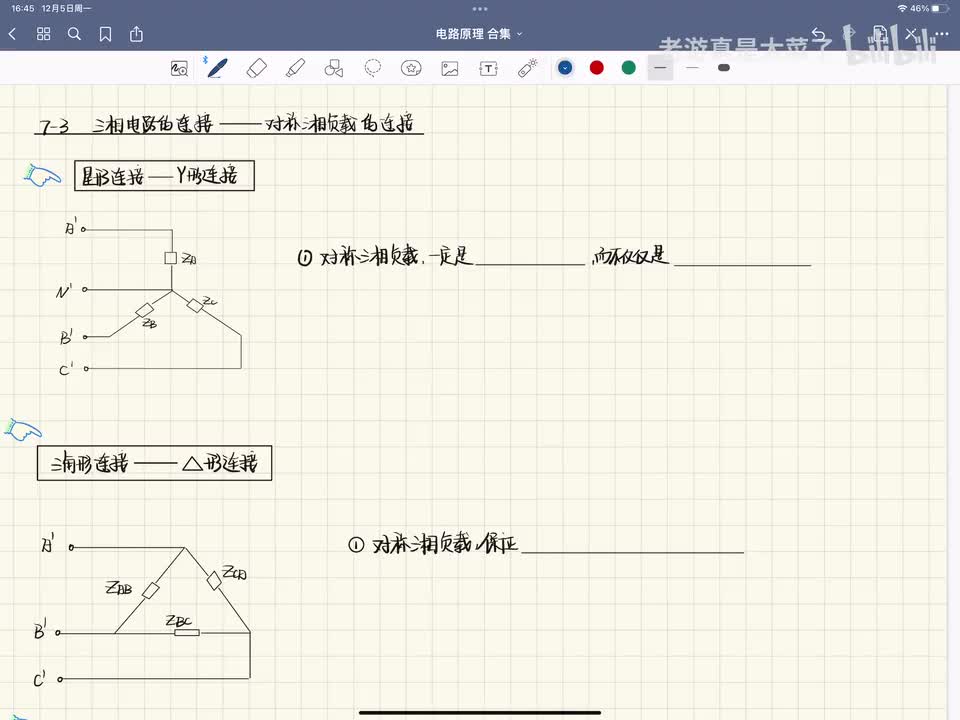
Task: Open the search magnifier in top bar
Action: click(74, 34)
